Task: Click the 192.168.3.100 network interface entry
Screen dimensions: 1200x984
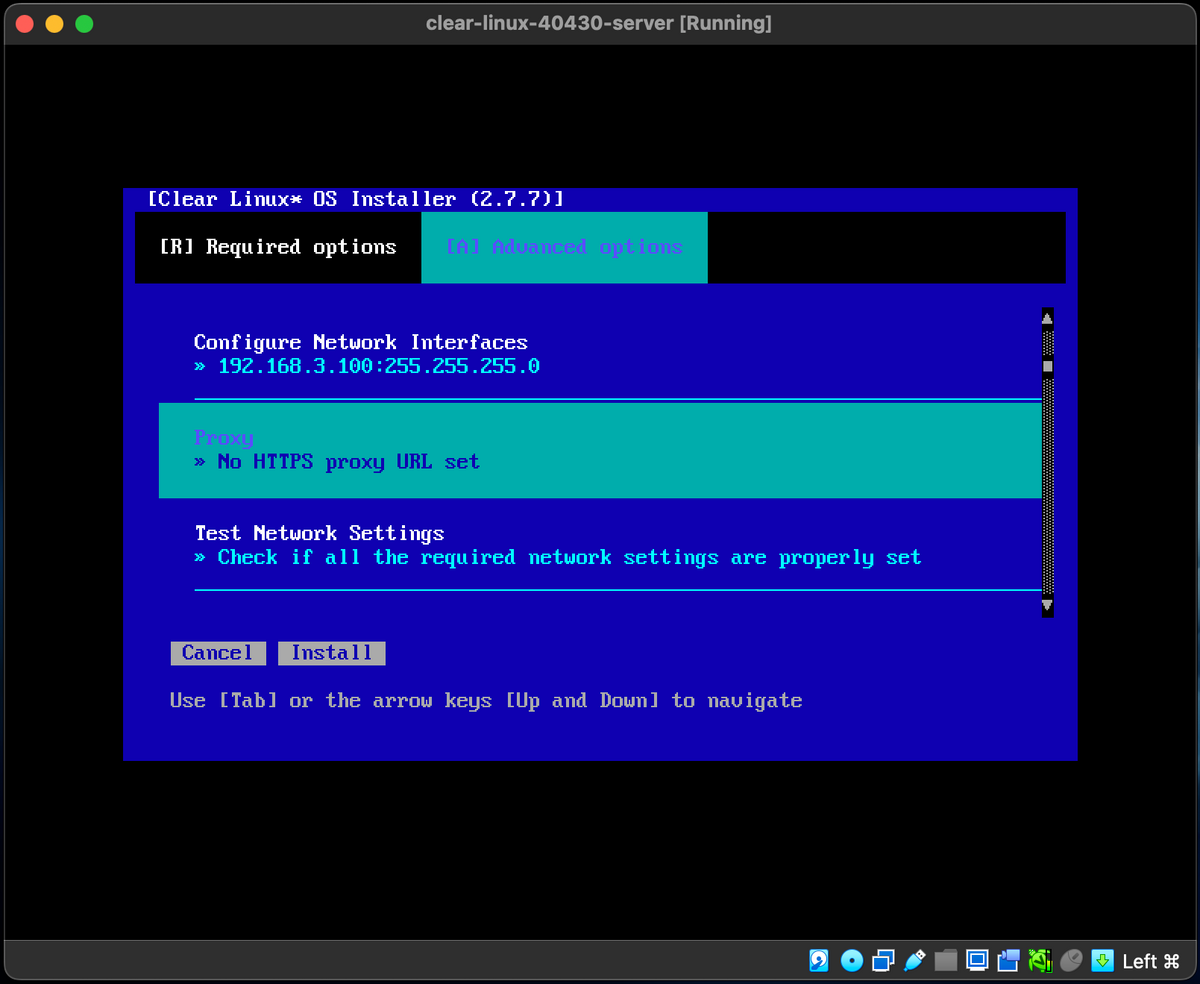Action: (378, 366)
